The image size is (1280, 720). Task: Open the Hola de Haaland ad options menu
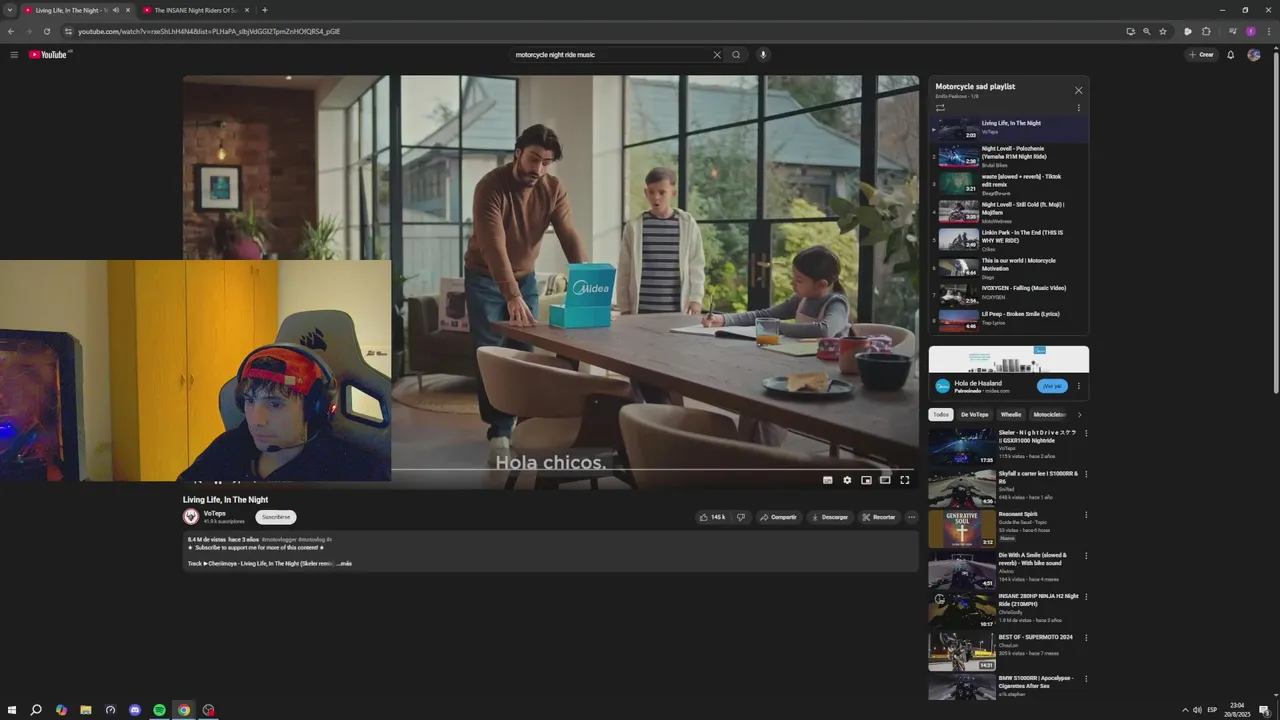pyautogui.click(x=1078, y=386)
